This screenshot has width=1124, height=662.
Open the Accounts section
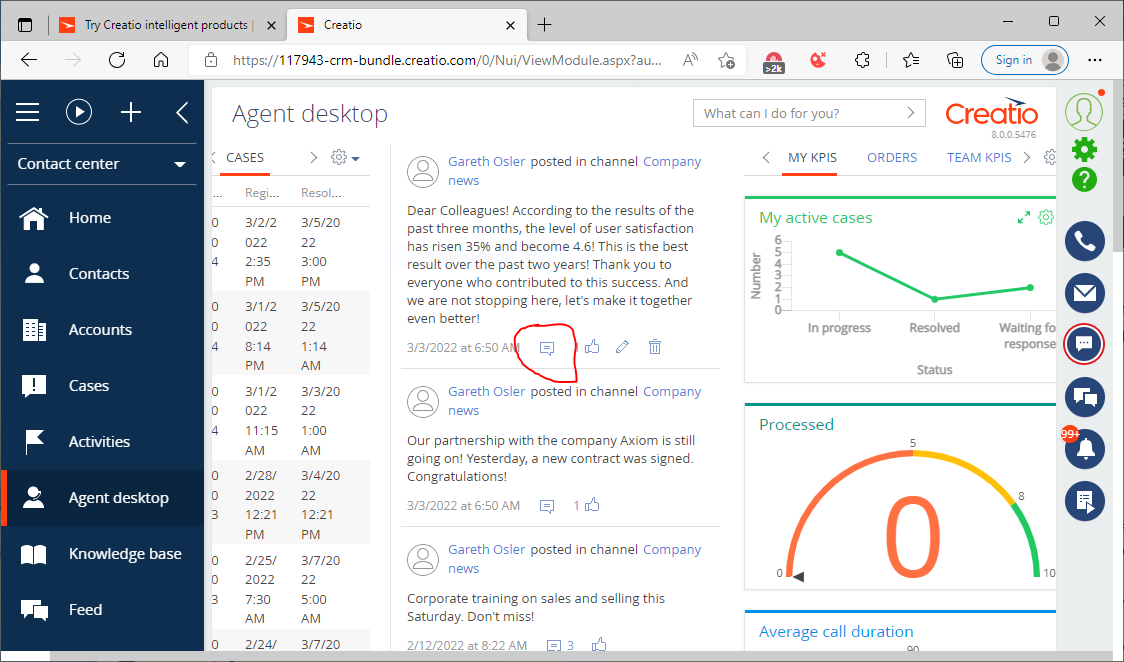coord(102,330)
